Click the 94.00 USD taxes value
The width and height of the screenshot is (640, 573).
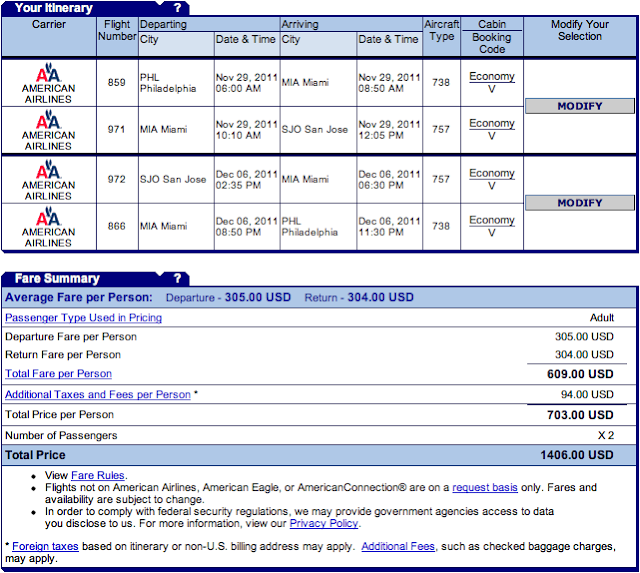pos(587,394)
